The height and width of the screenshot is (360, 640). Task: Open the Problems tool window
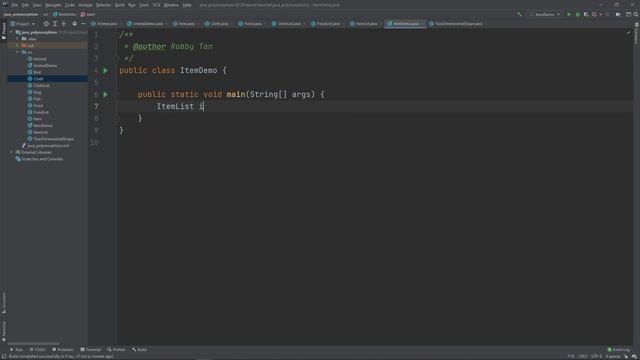pyautogui.click(x=62, y=349)
